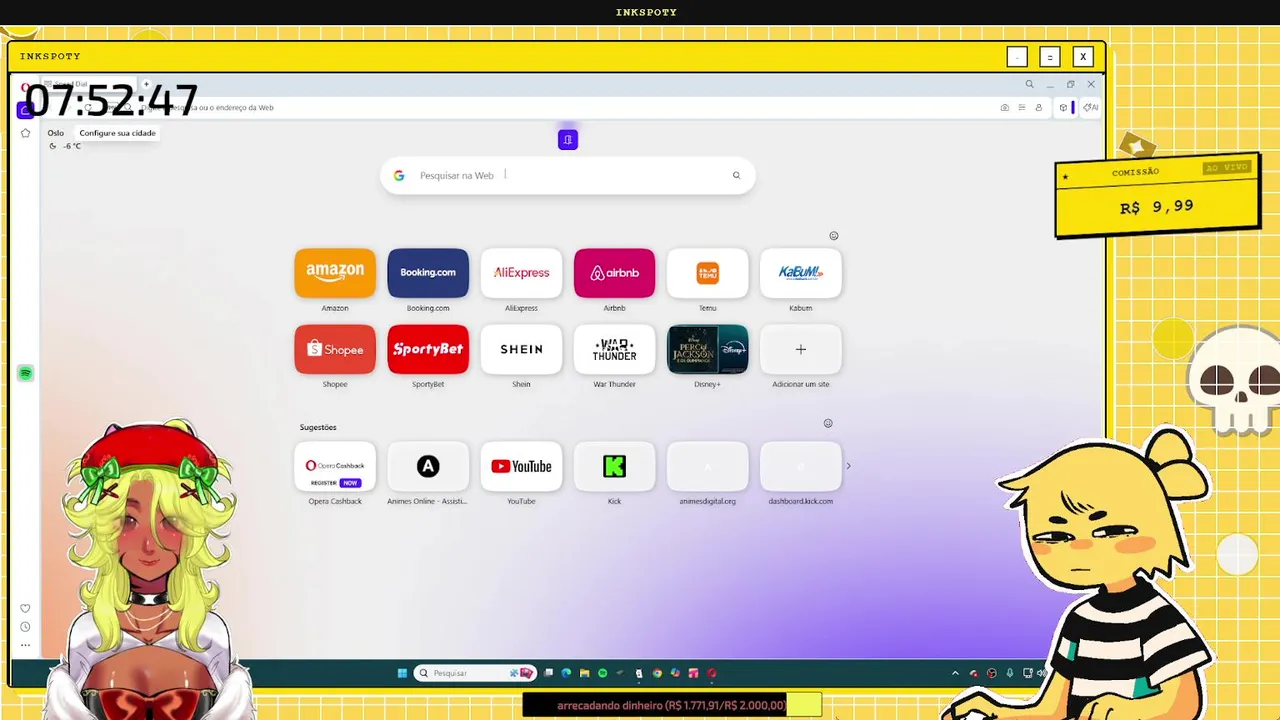Image resolution: width=1280 pixels, height=720 pixels.
Task: Open the SportyBet speed dial tile
Action: click(428, 349)
